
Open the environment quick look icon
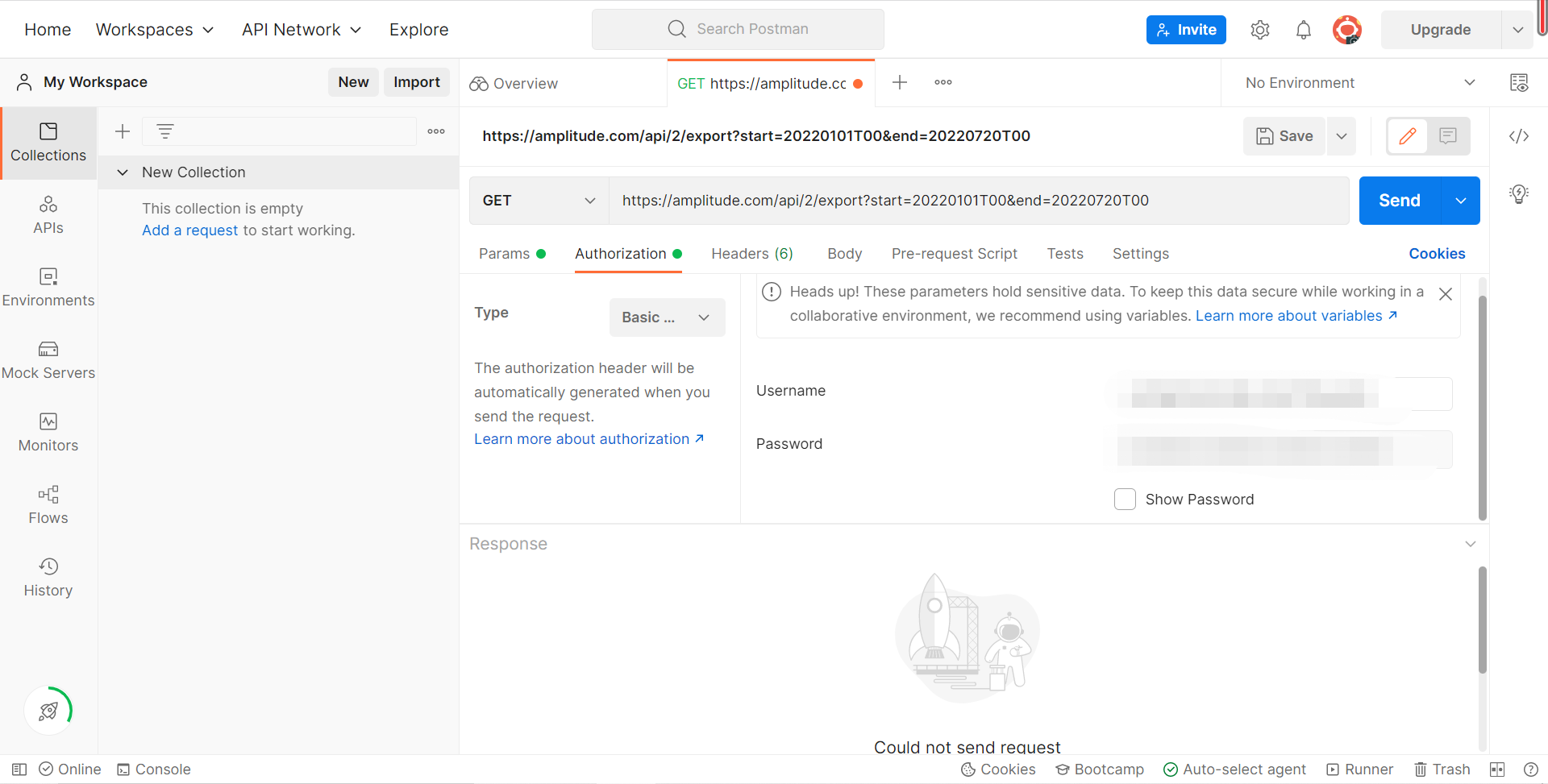tap(1519, 83)
